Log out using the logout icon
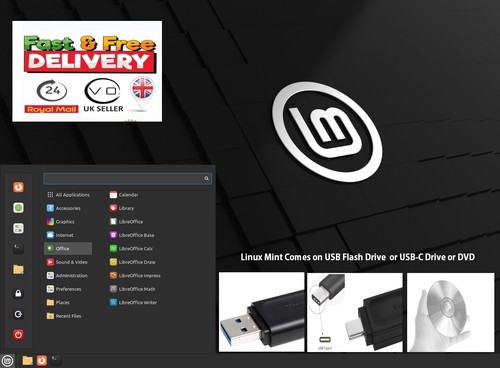 (18, 314)
